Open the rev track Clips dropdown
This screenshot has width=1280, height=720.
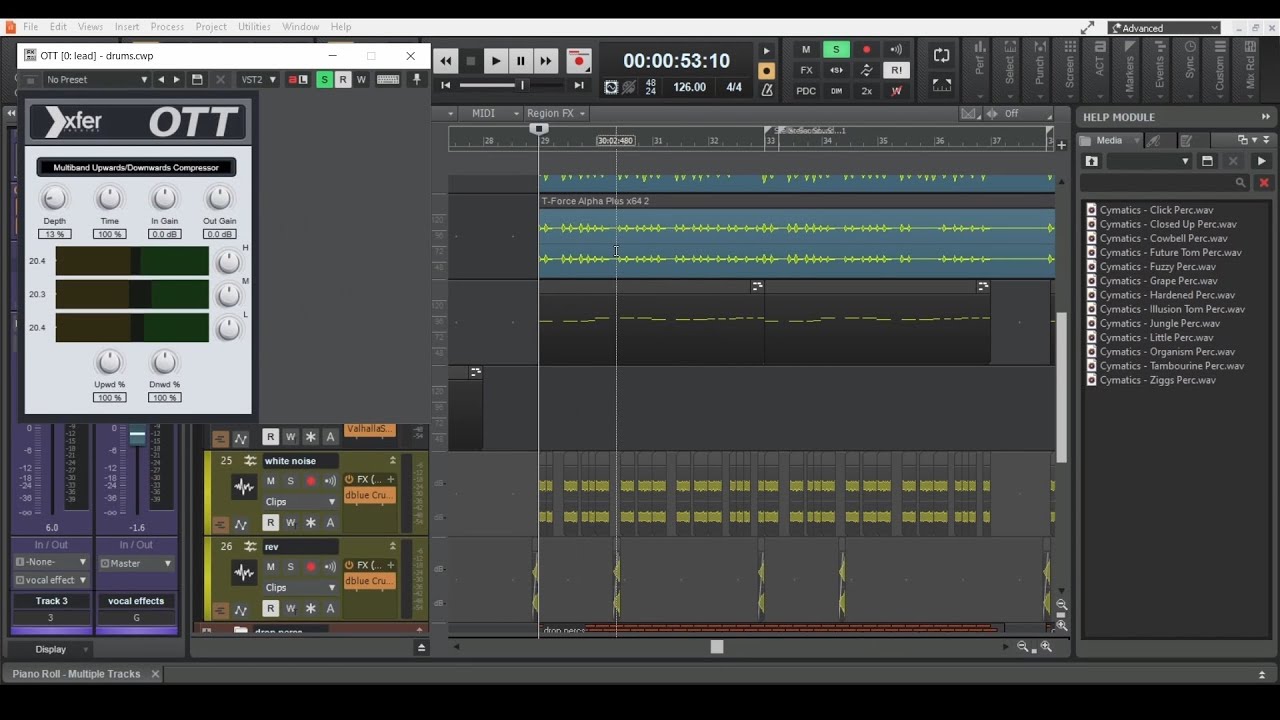300,588
